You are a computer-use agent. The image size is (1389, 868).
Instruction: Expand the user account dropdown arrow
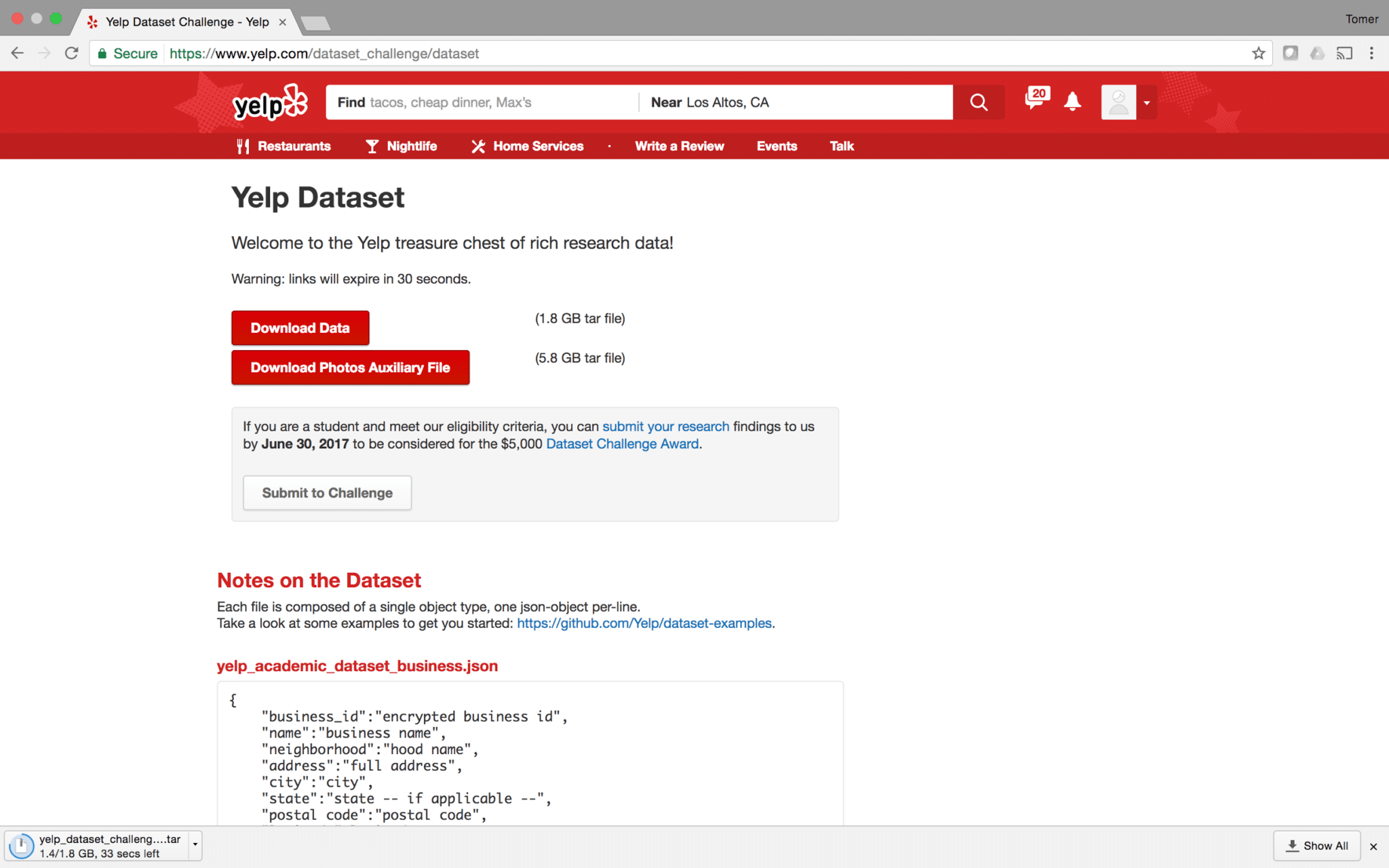pyautogui.click(x=1147, y=103)
